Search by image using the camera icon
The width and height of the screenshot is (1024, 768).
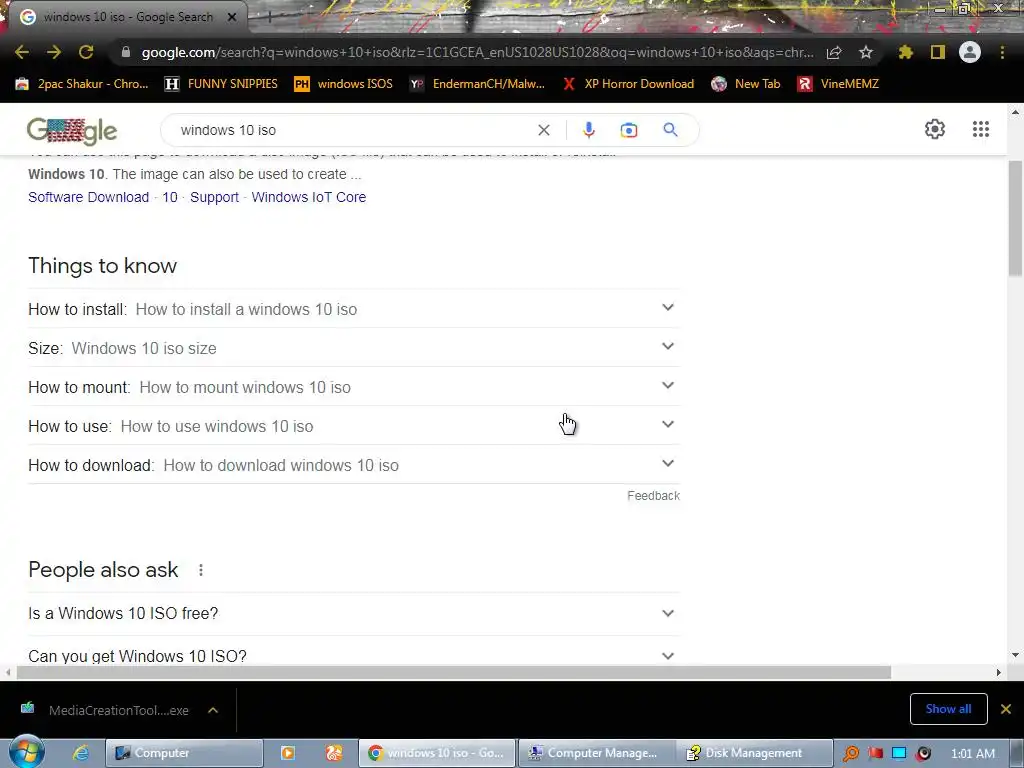point(629,130)
